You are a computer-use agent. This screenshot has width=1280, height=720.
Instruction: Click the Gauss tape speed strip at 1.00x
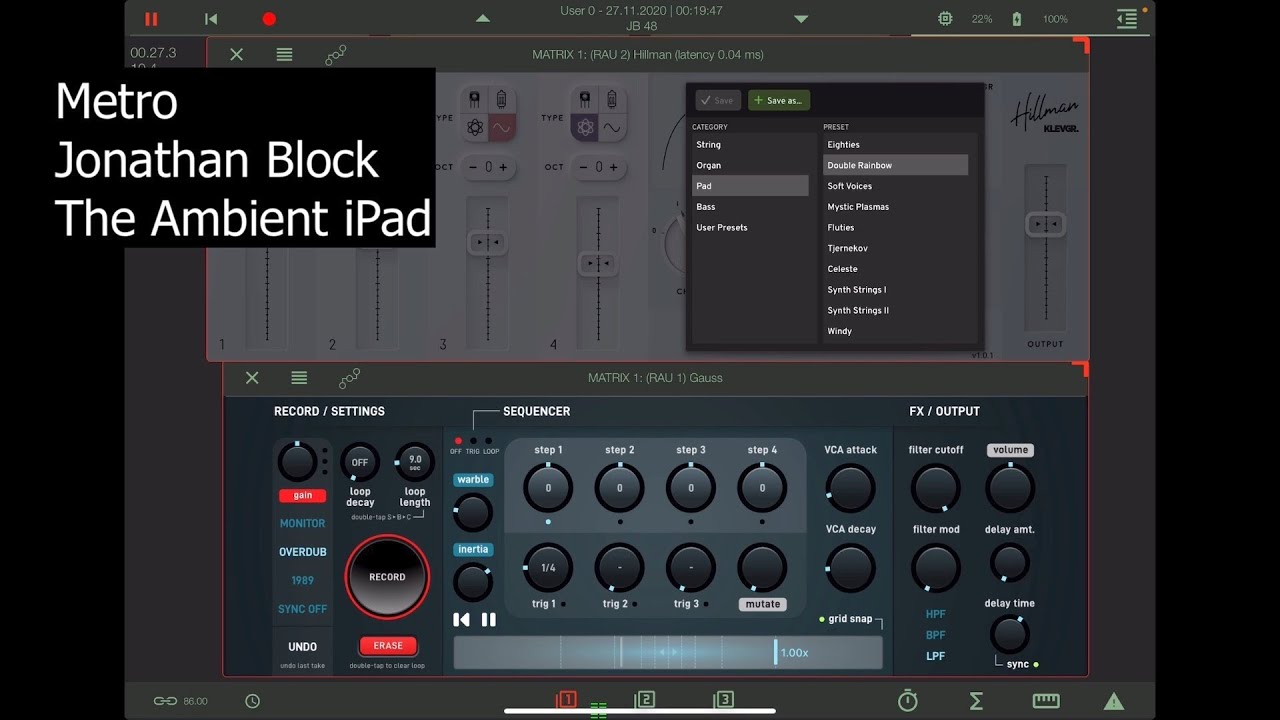pos(668,652)
